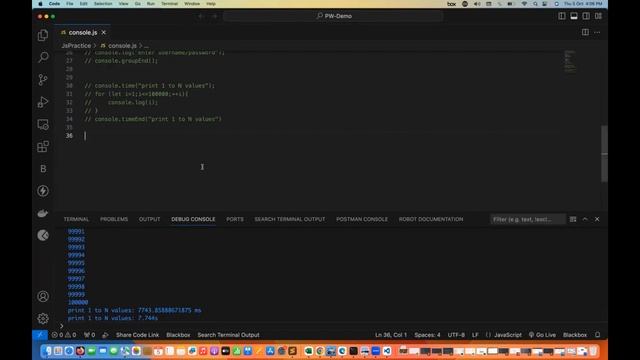This screenshot has height=360, width=640.
Task: Close the bottom panel
Action: click(597, 219)
